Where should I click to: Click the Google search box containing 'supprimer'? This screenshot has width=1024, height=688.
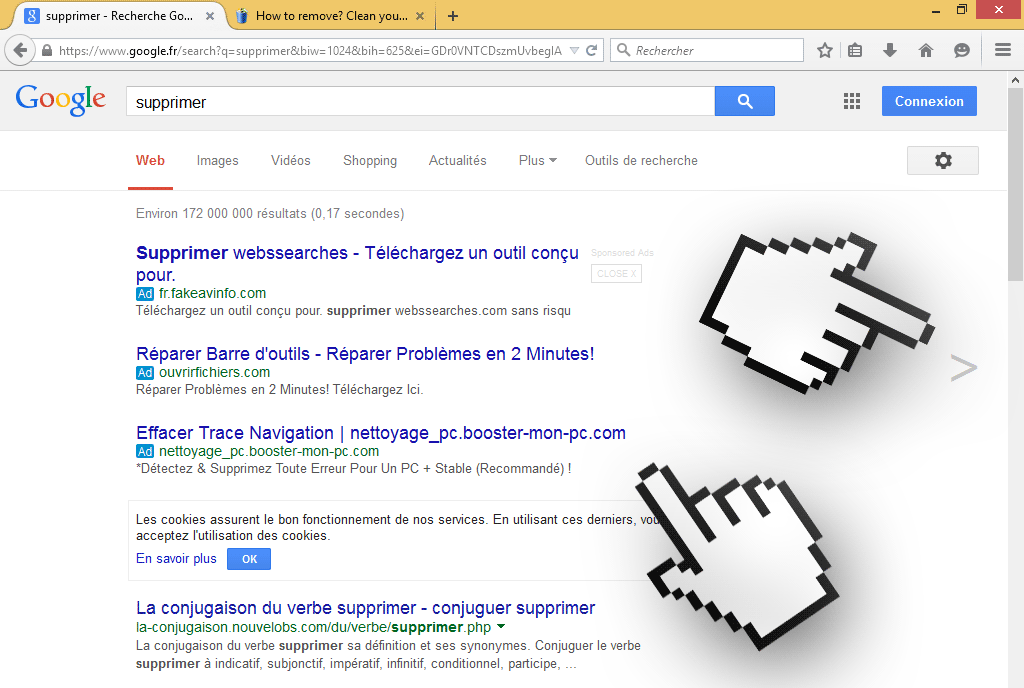click(x=420, y=101)
